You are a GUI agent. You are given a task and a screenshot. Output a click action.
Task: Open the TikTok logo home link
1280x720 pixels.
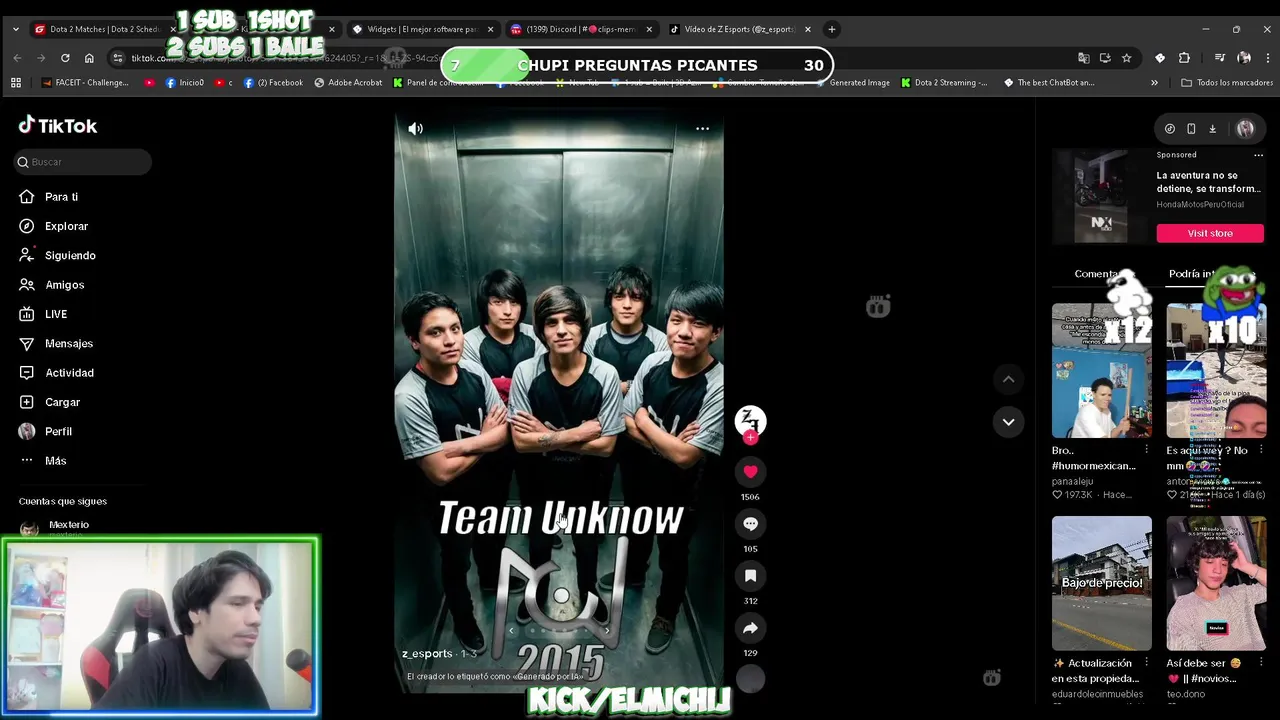click(58, 126)
